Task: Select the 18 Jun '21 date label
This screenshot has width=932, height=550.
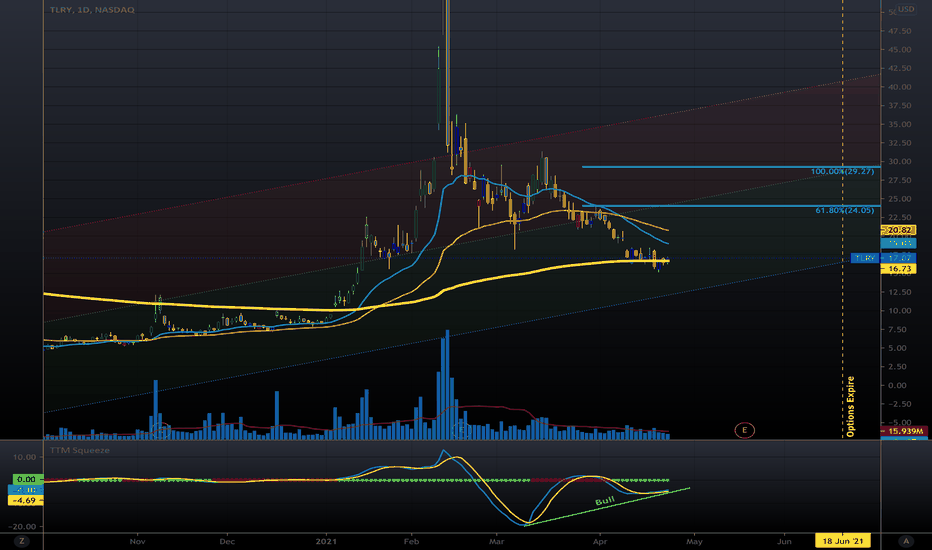Action: tap(842, 541)
